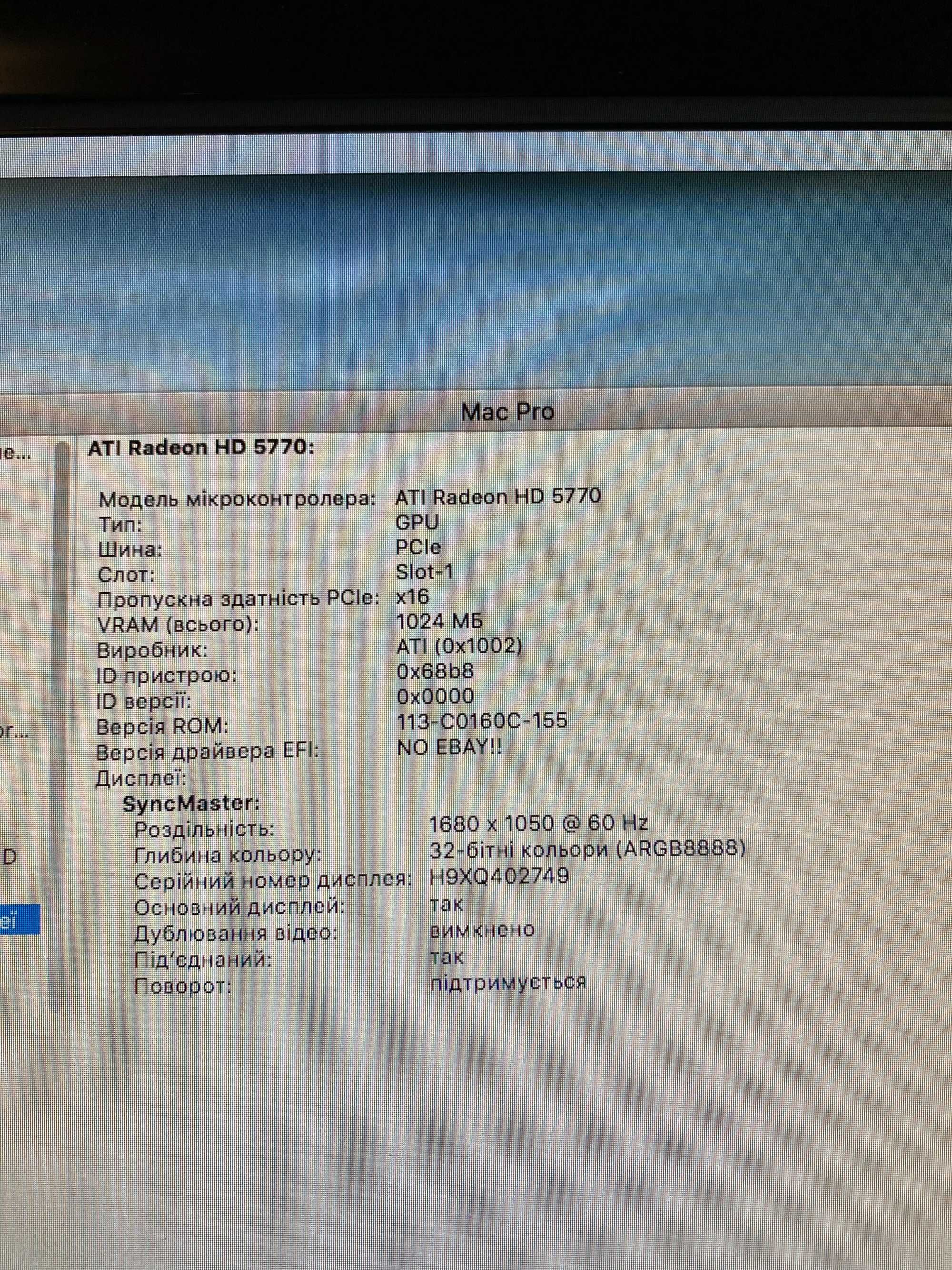952x1270 pixels.
Task: Select the 'Під'єднаний:' label
Action: 203,960
